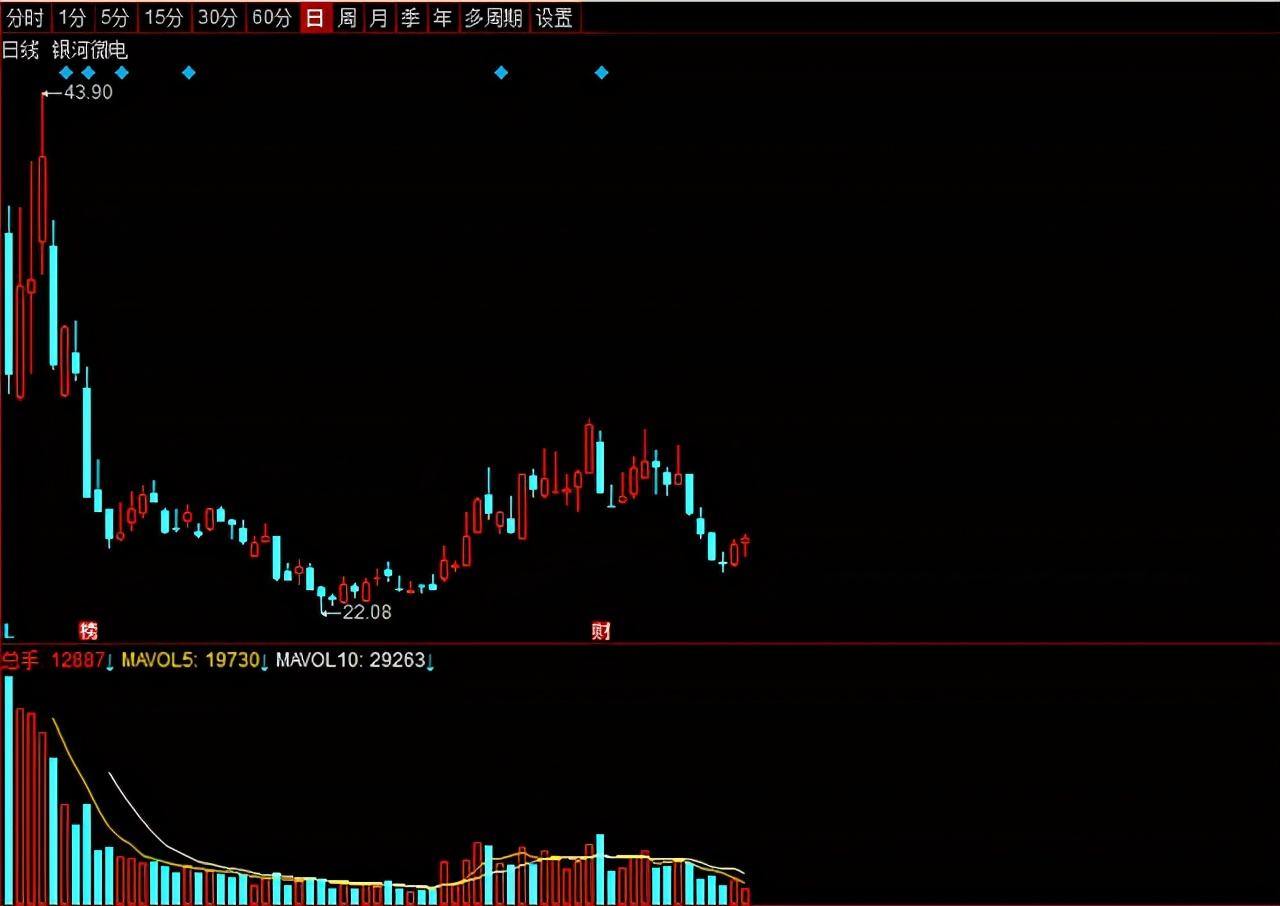Screen dimensions: 1280x906
Task: Switch to the 月 monthly chart
Action: (379, 17)
